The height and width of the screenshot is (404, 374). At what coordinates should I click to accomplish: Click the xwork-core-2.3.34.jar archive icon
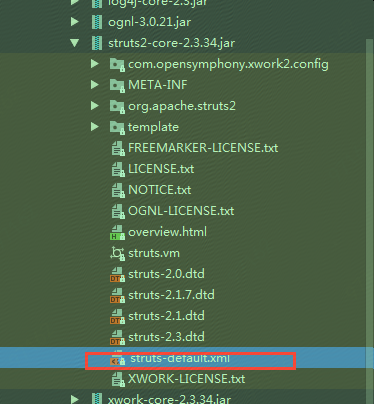(97, 399)
